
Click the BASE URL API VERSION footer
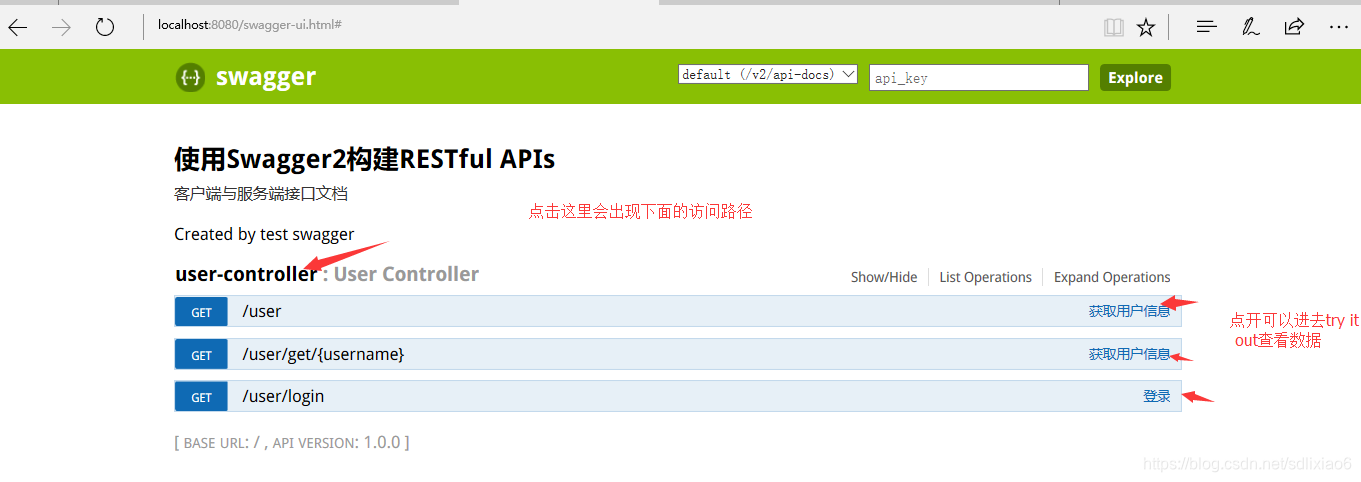(x=292, y=442)
